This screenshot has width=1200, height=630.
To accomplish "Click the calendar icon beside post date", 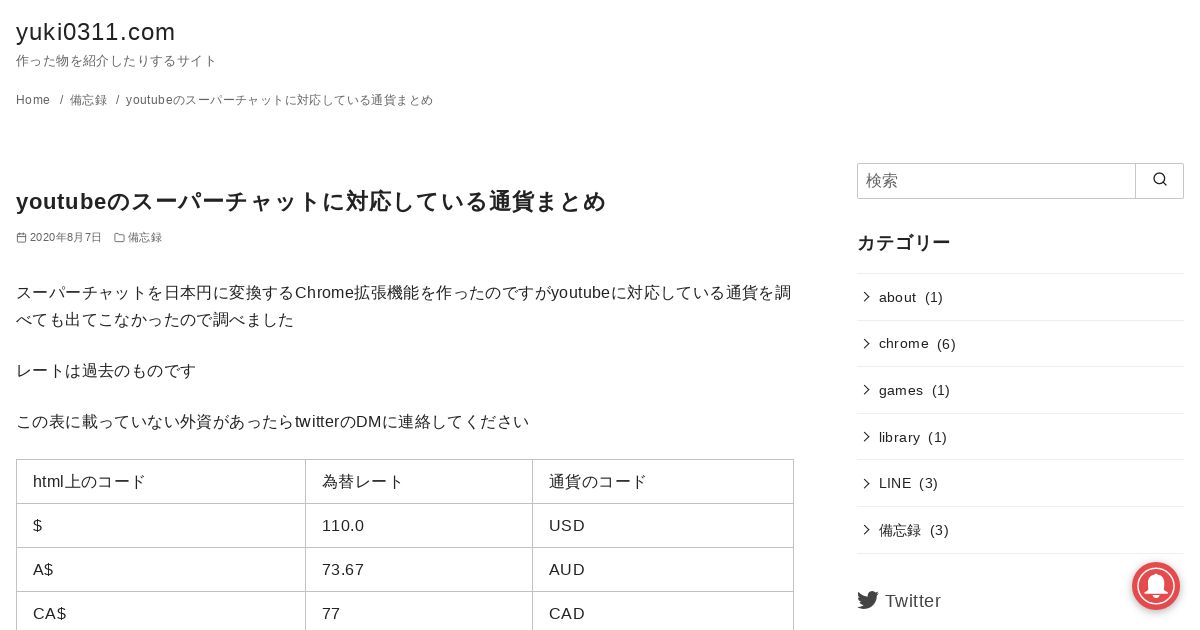I will (21, 238).
